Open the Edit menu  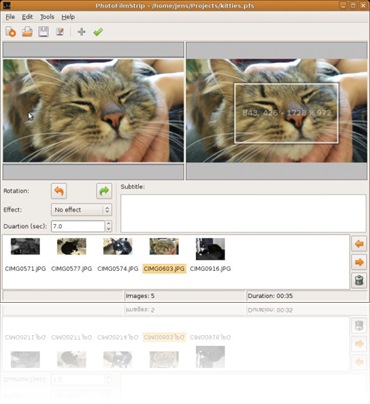tap(27, 17)
